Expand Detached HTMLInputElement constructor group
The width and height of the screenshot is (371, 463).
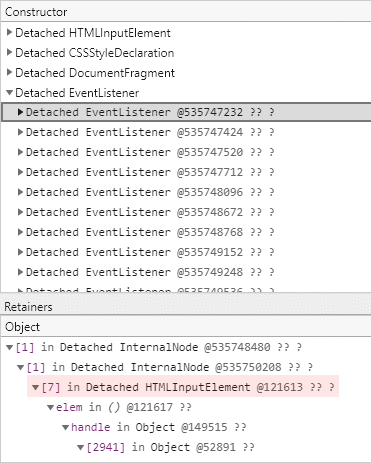(9, 32)
